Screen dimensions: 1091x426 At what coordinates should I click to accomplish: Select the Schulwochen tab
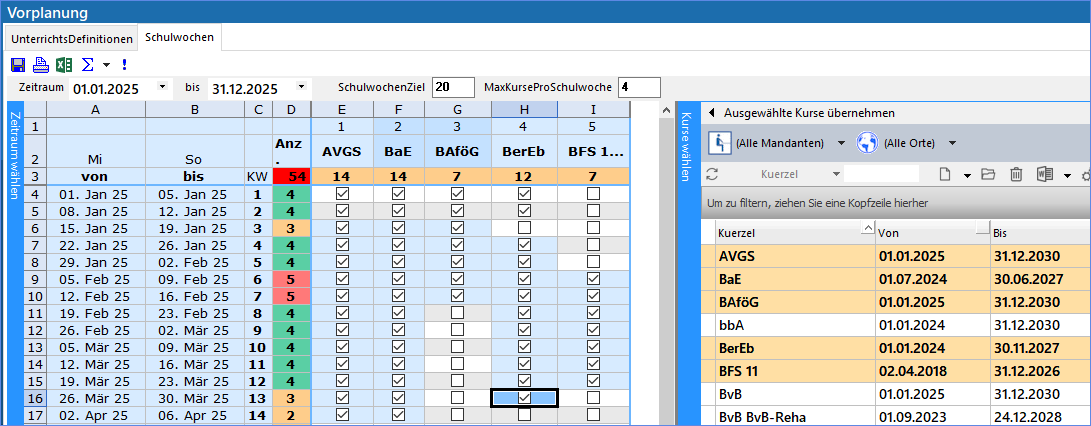[x=180, y=38]
